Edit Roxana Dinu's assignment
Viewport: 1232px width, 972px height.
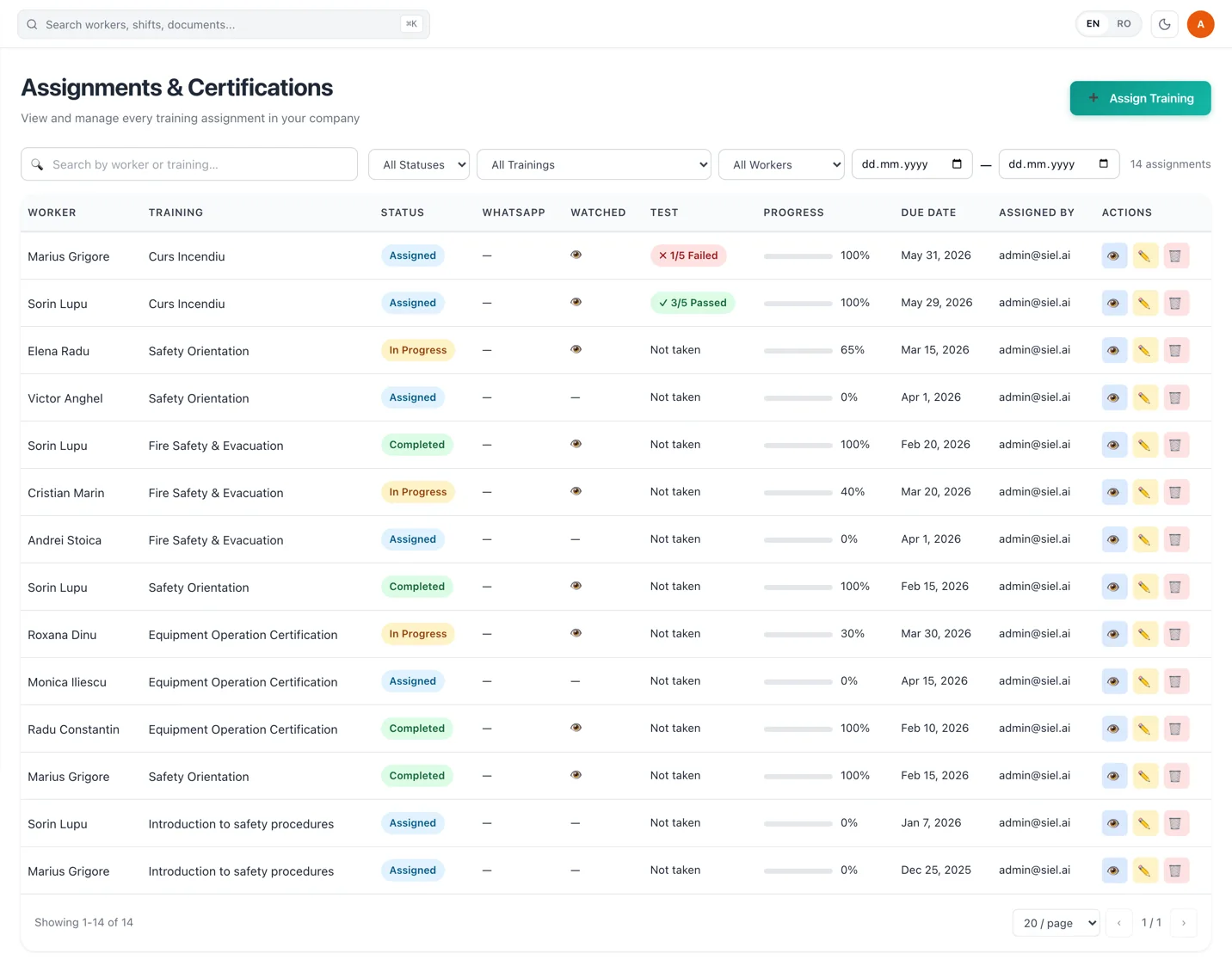click(x=1145, y=634)
